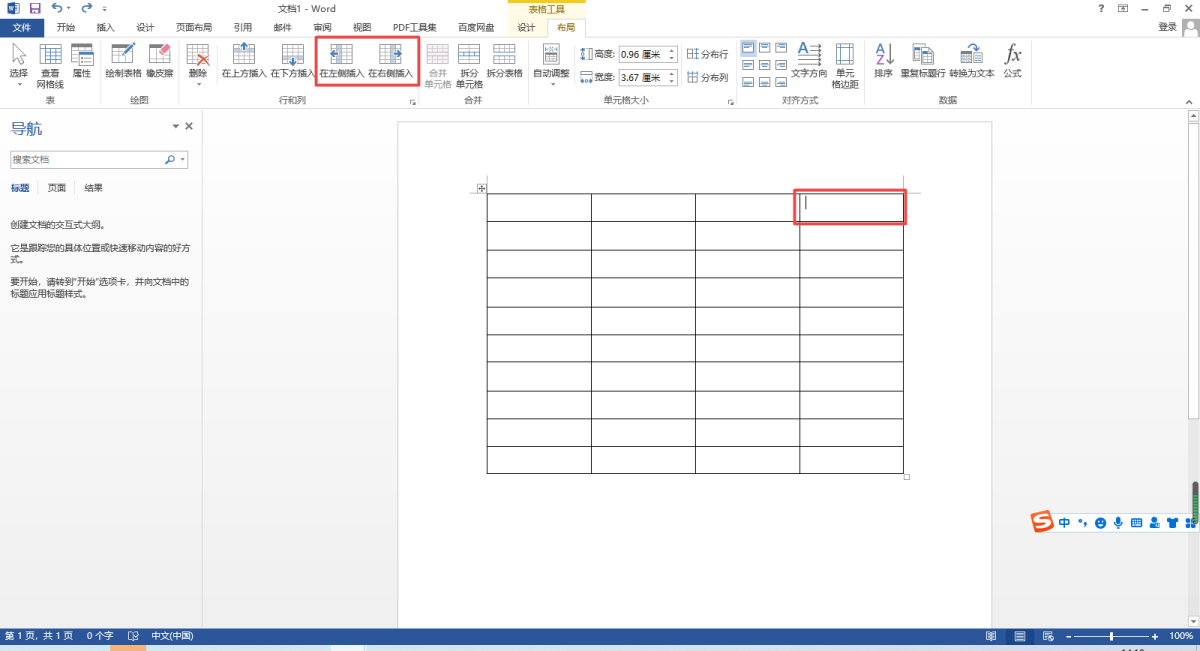Click the 分布行 distribute rows button
Image resolution: width=1200 pixels, height=651 pixels.
coord(707,54)
